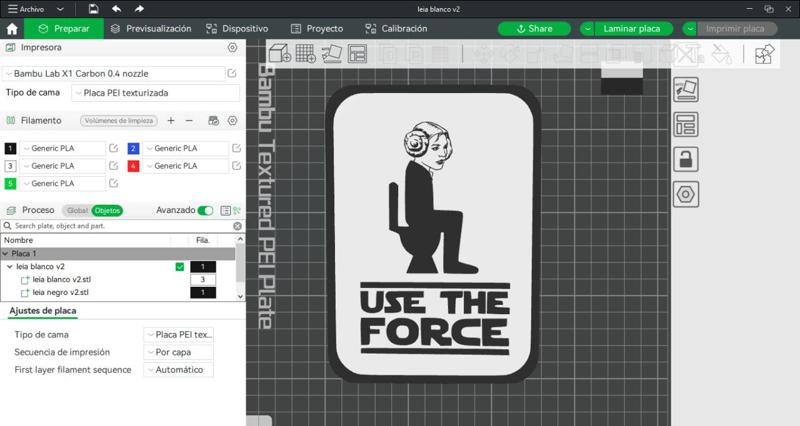Open dropdown arrow beside Imprimir placa
This screenshot has height=426, width=800.
690,29
